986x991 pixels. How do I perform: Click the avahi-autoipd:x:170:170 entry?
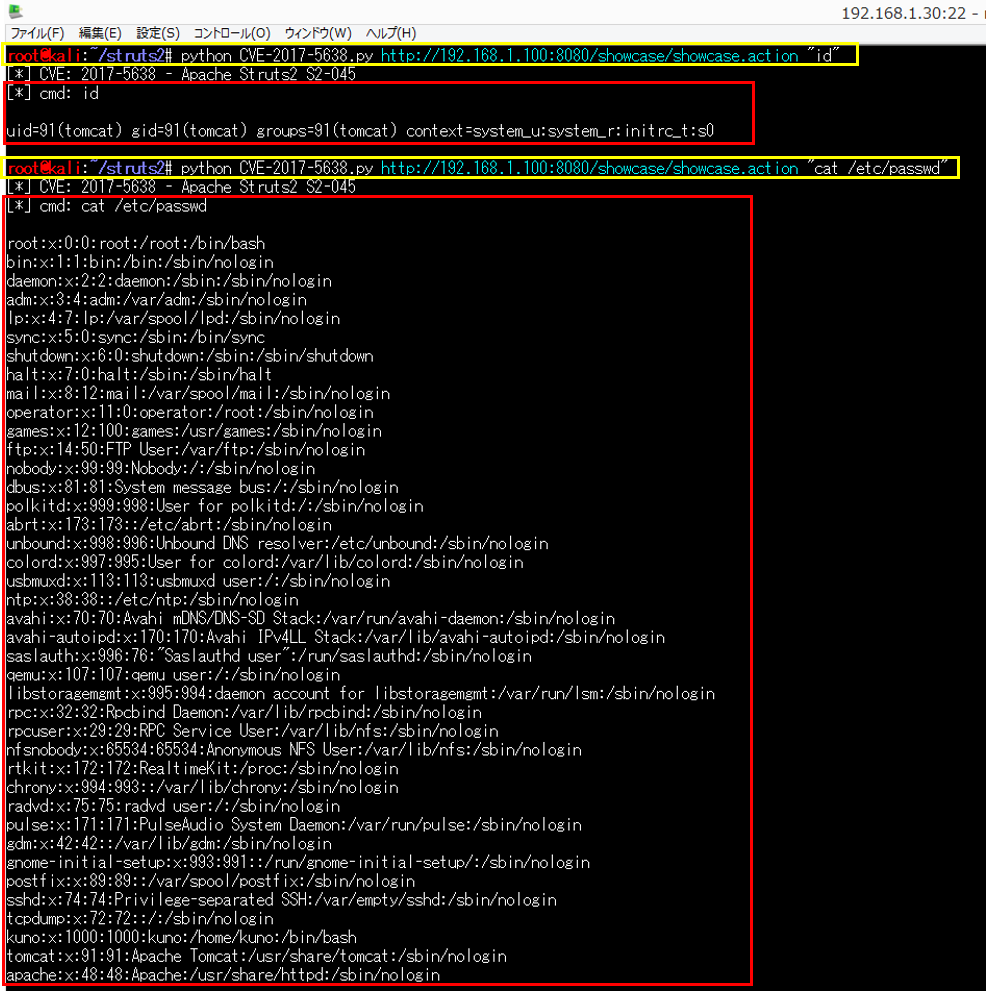coord(336,637)
